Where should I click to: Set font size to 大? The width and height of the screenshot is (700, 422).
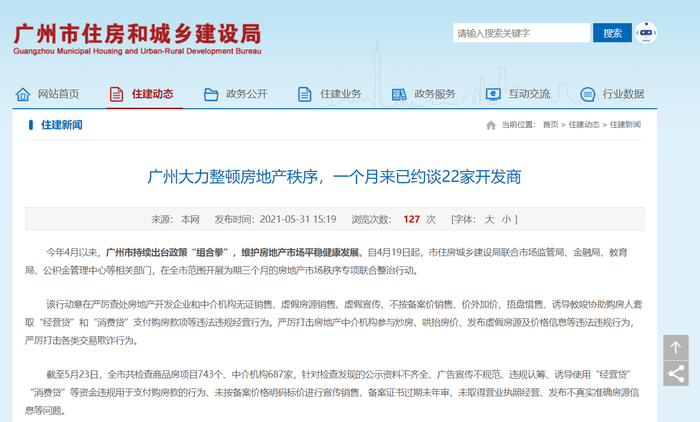pyautogui.click(x=489, y=219)
